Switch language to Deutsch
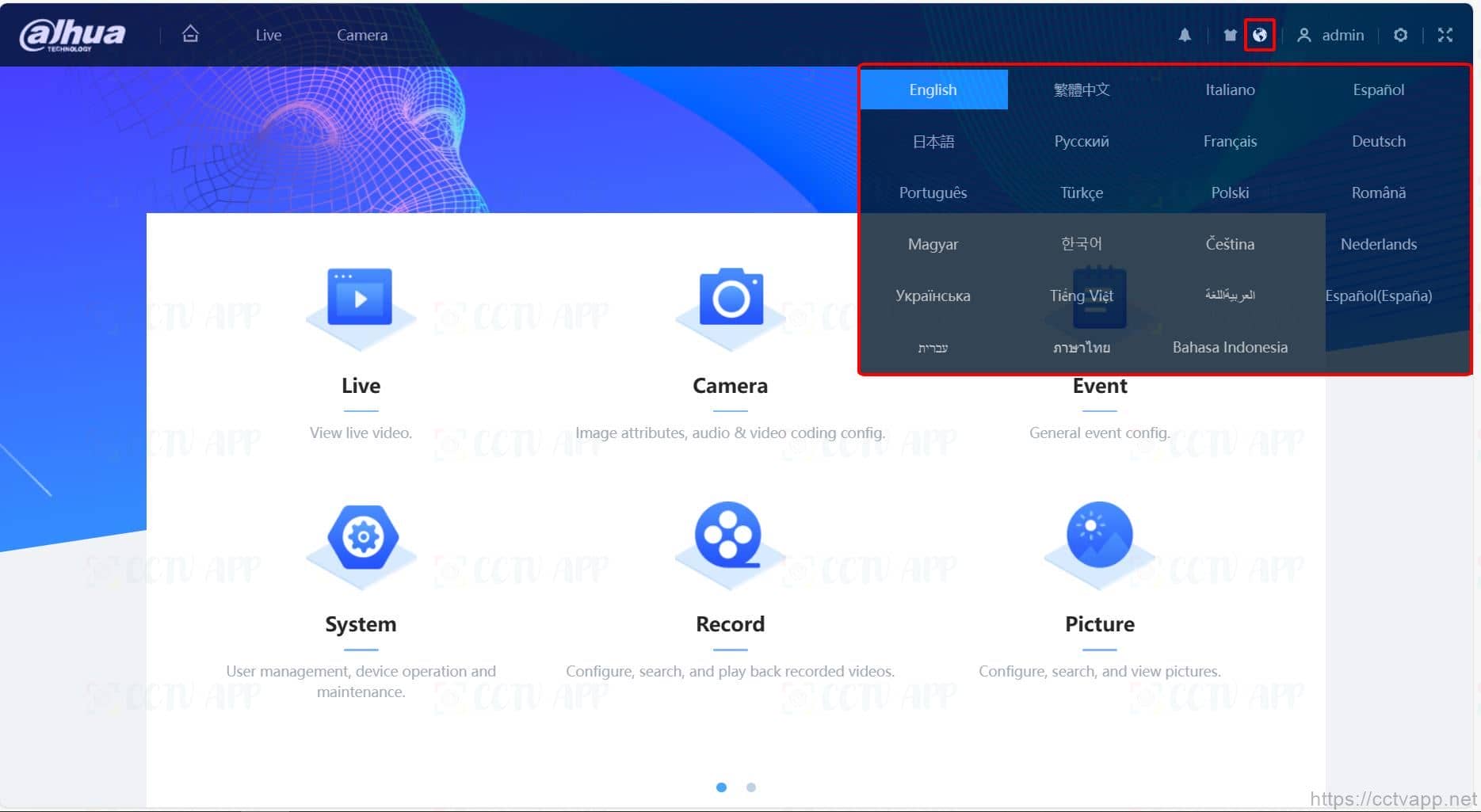Image resolution: width=1481 pixels, height=812 pixels. (1378, 141)
